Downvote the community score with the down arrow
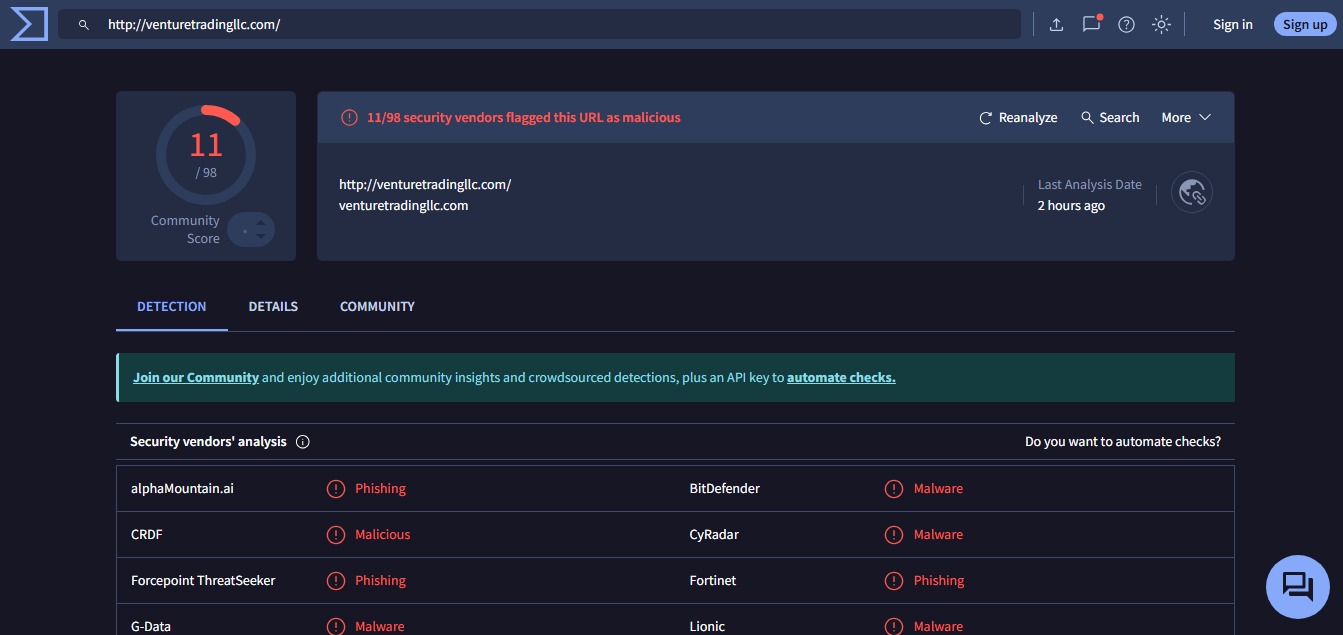Viewport: 1343px width, 635px height. [x=261, y=237]
